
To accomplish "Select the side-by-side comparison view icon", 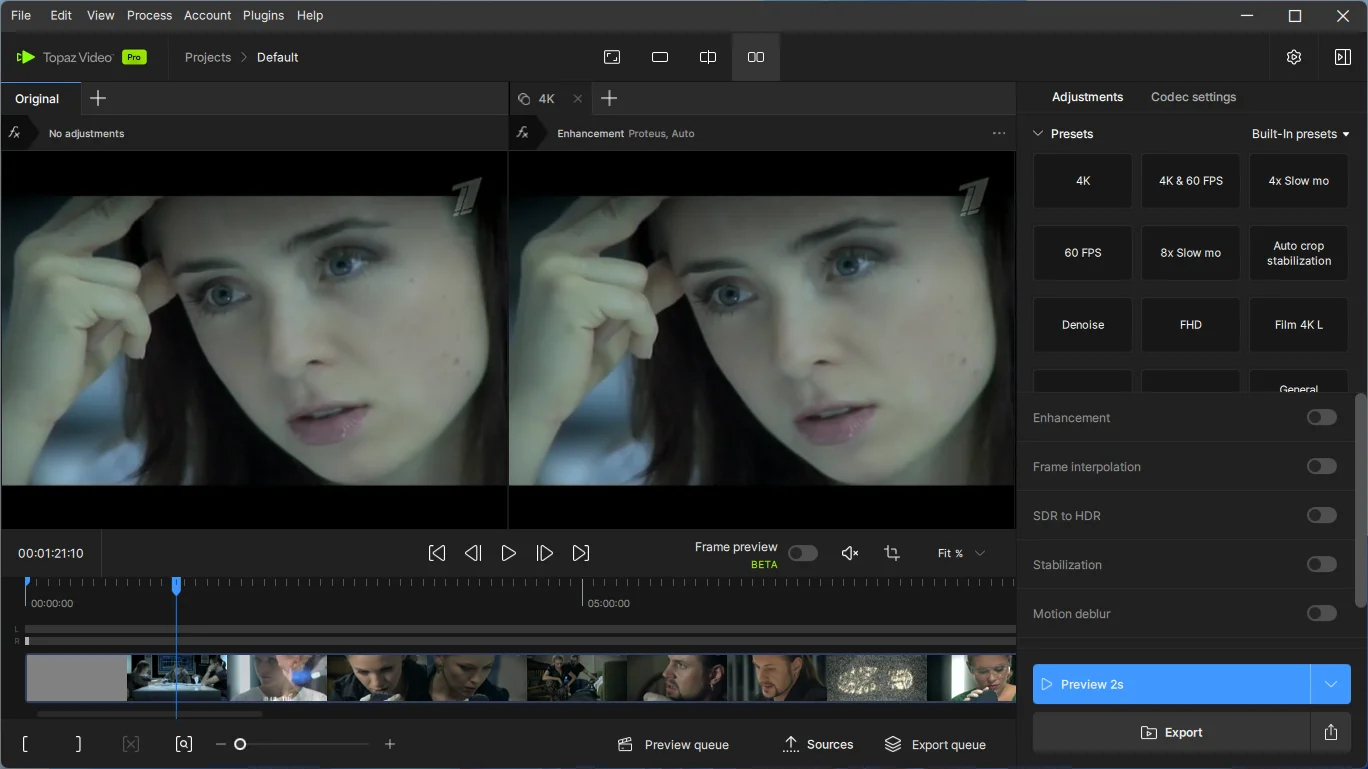I will point(756,57).
